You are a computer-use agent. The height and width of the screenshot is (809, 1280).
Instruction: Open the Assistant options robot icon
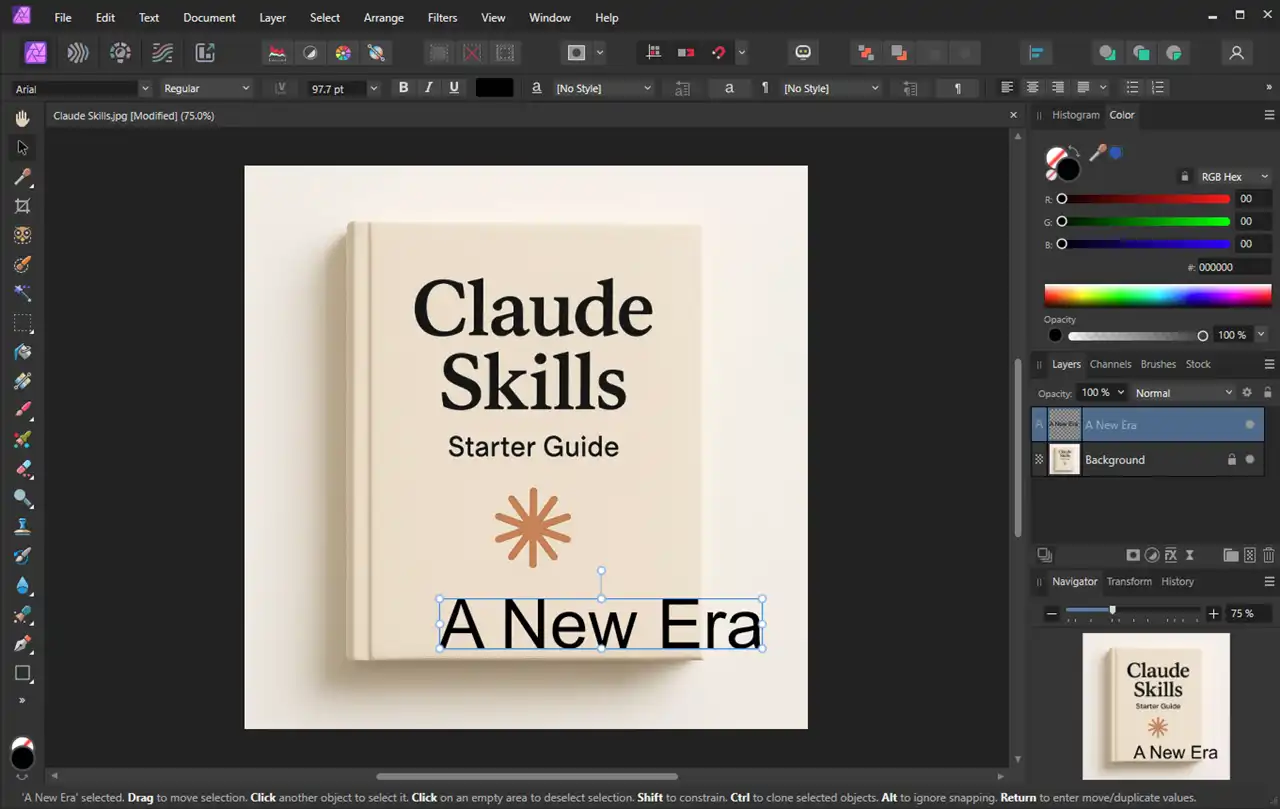point(803,53)
